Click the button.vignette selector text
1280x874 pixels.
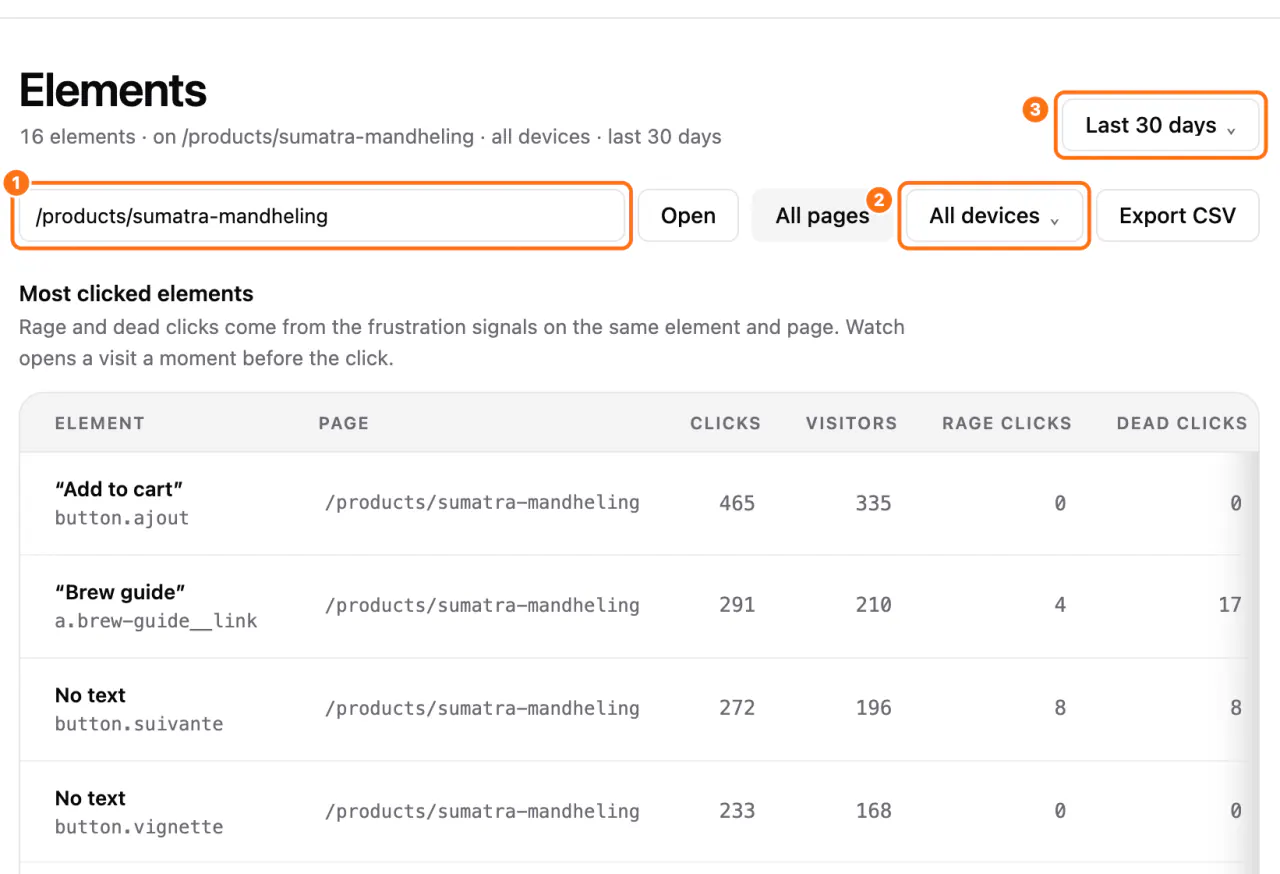click(x=139, y=827)
